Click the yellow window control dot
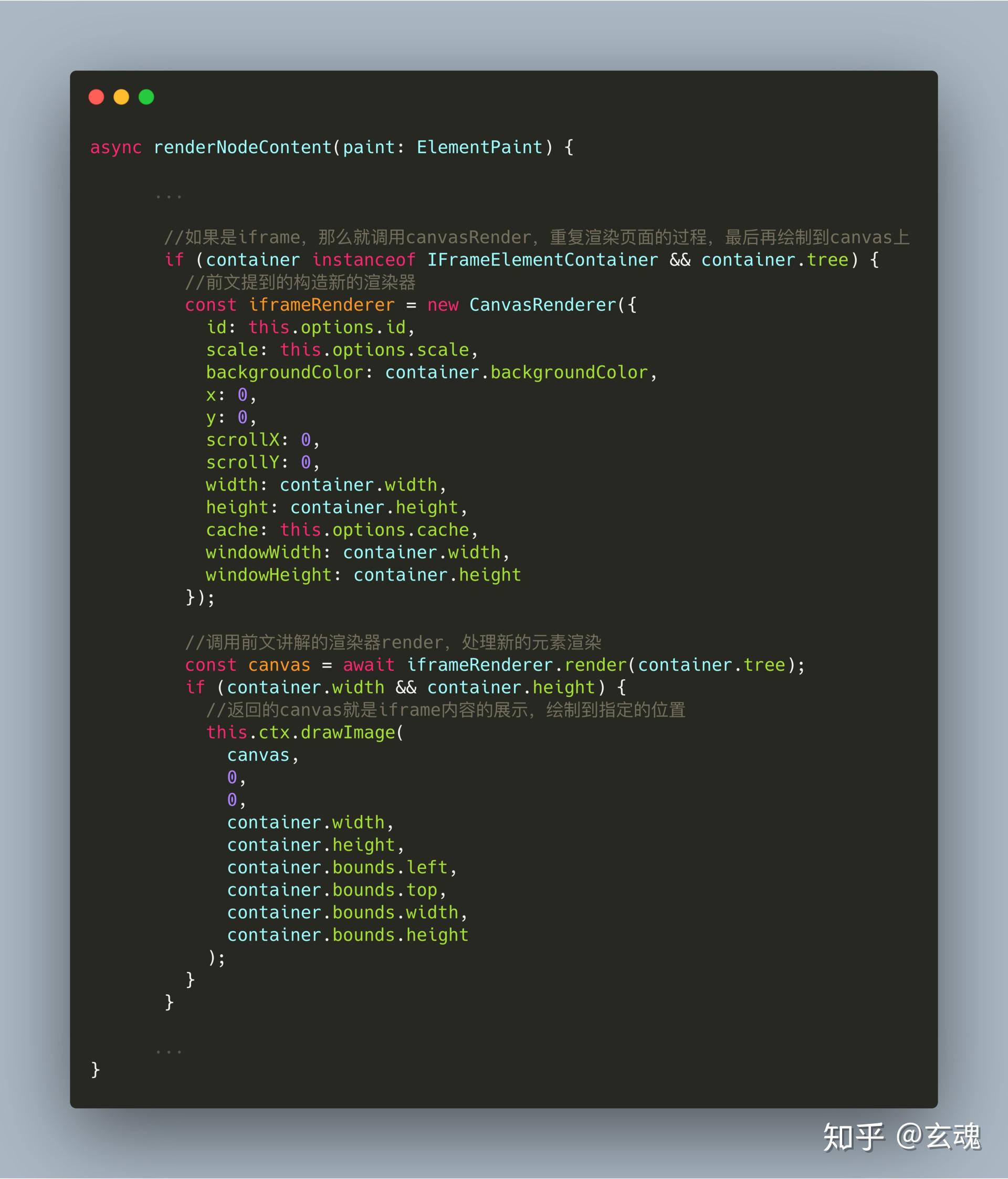Screen dimensions: 1008x1179 pyautogui.click(x=121, y=97)
